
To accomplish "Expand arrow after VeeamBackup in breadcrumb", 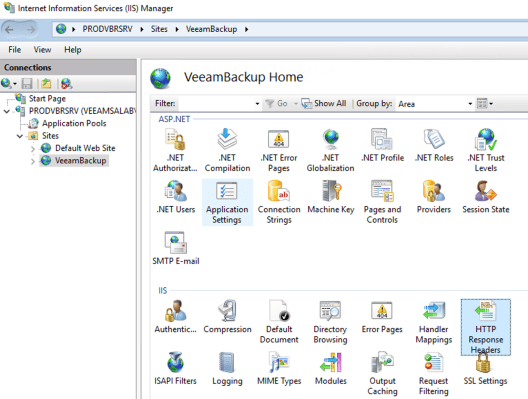I will point(246,30).
